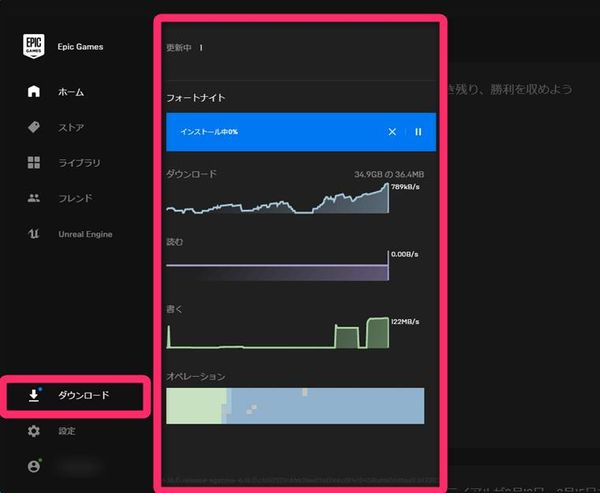
Task: Click the 0.00B/s read speed value
Action: (404, 254)
